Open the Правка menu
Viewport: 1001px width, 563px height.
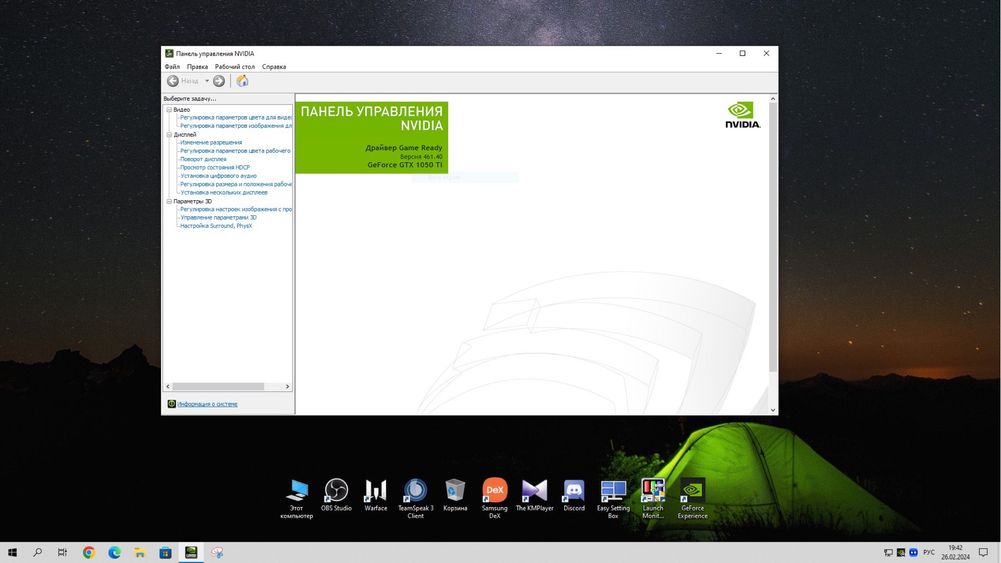(197, 66)
